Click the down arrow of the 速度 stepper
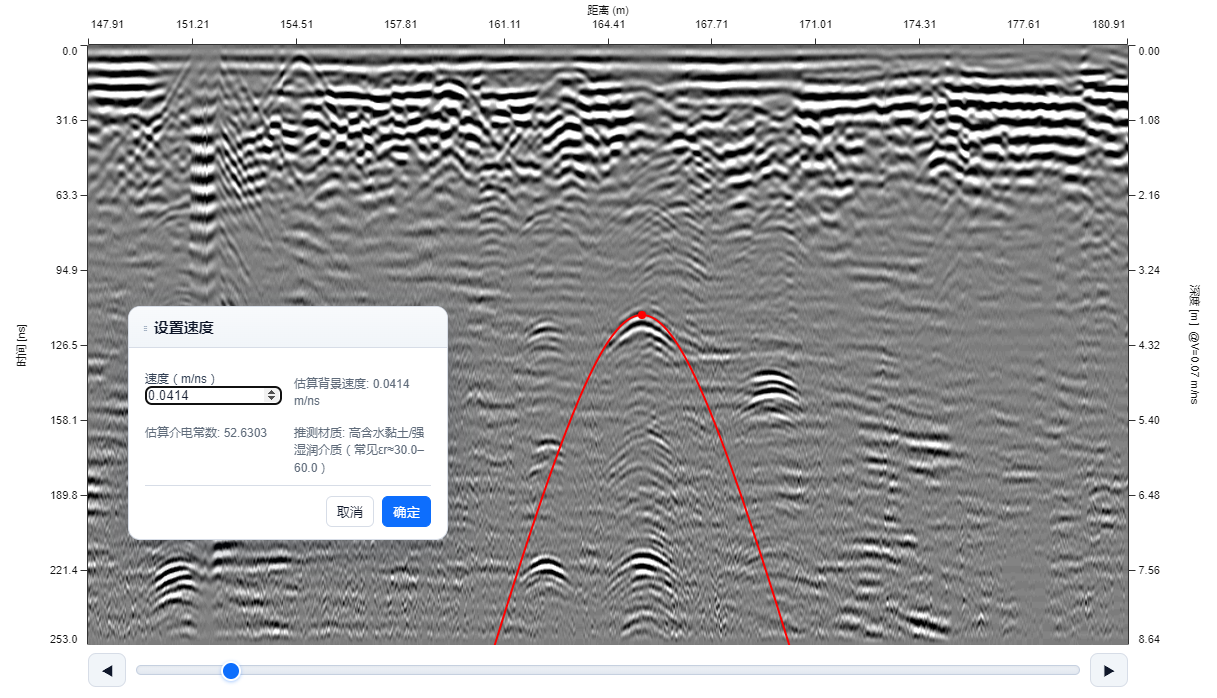Viewport: 1217px width, 698px height. pyautogui.click(x=272, y=399)
